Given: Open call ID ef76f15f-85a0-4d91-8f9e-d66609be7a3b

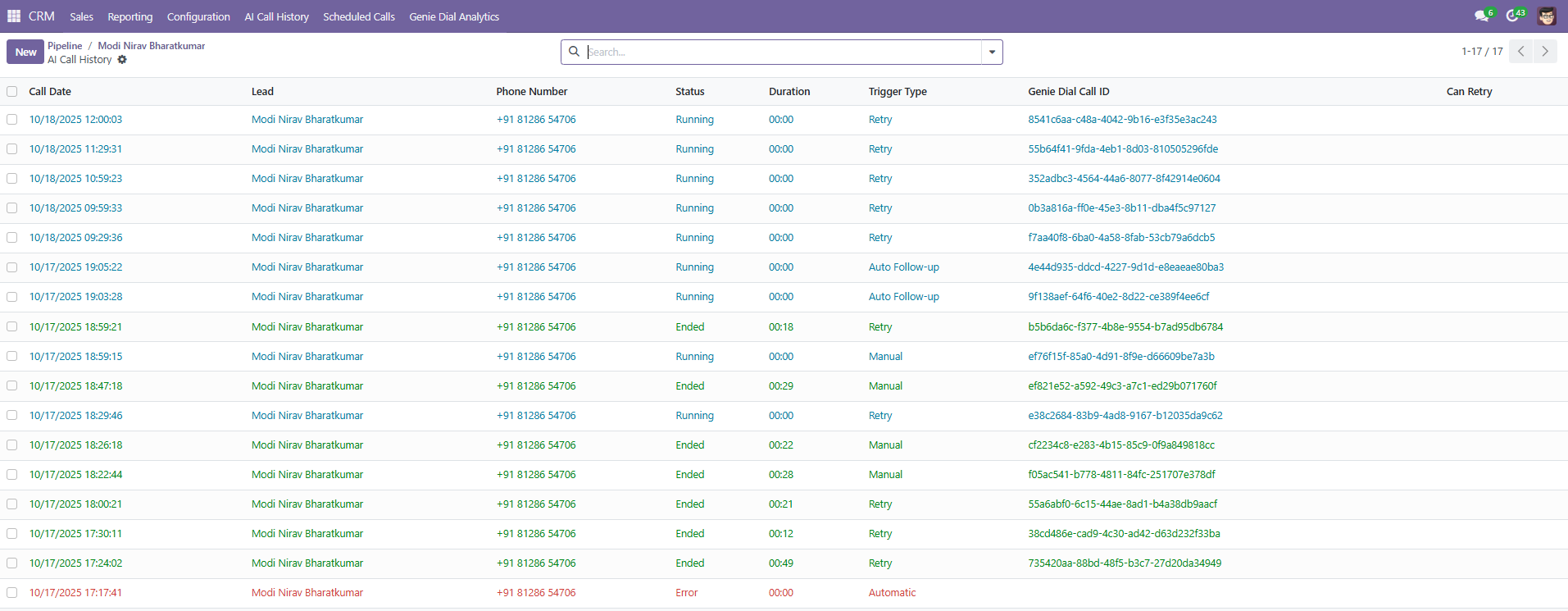Looking at the screenshot, I should point(1121,356).
